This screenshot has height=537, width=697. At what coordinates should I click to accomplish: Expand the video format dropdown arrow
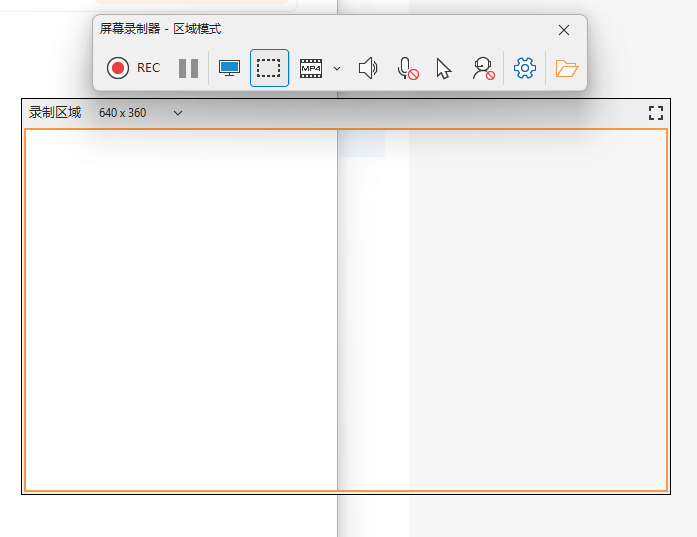337,68
